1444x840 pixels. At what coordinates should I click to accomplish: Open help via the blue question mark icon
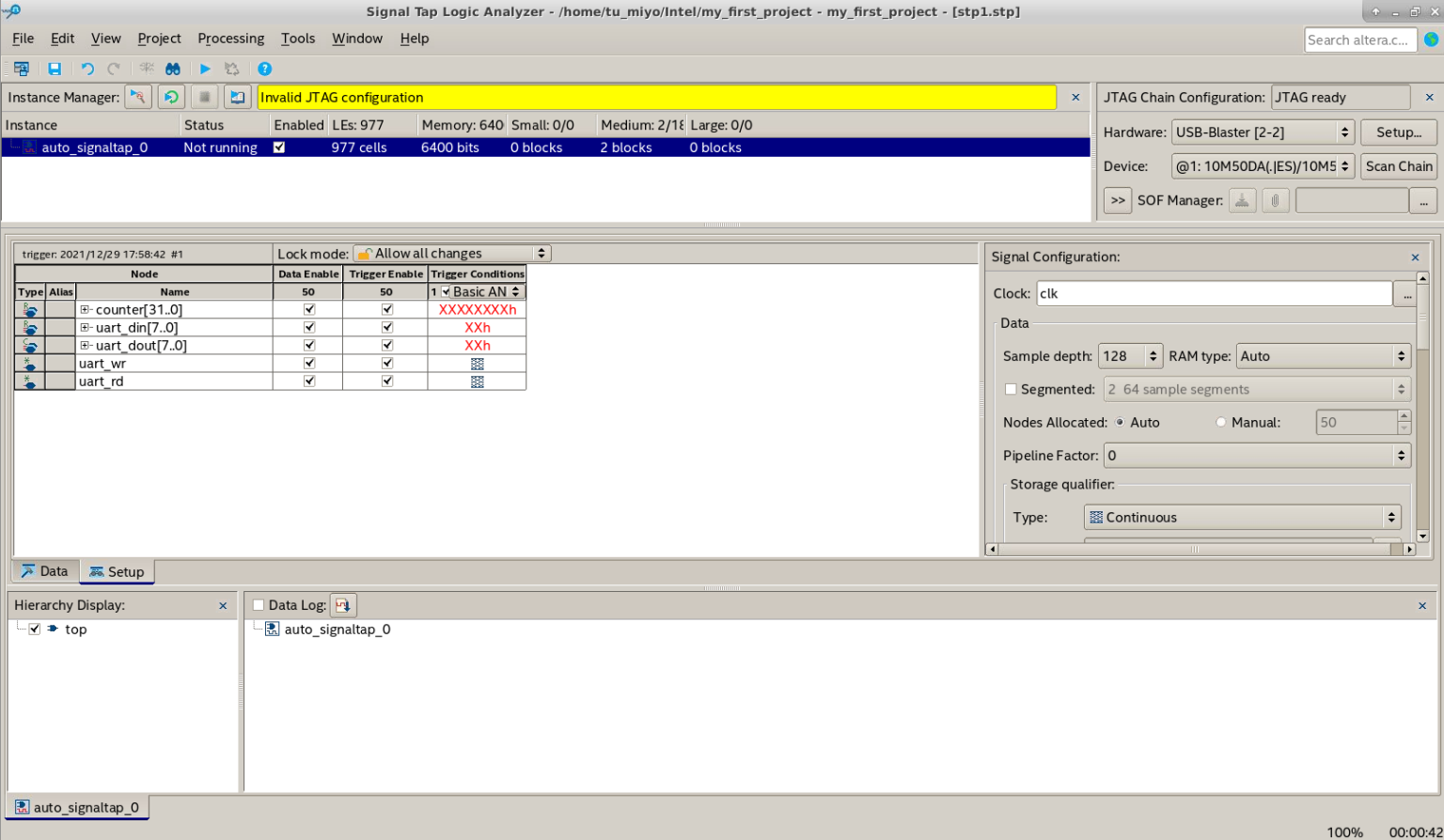(265, 69)
